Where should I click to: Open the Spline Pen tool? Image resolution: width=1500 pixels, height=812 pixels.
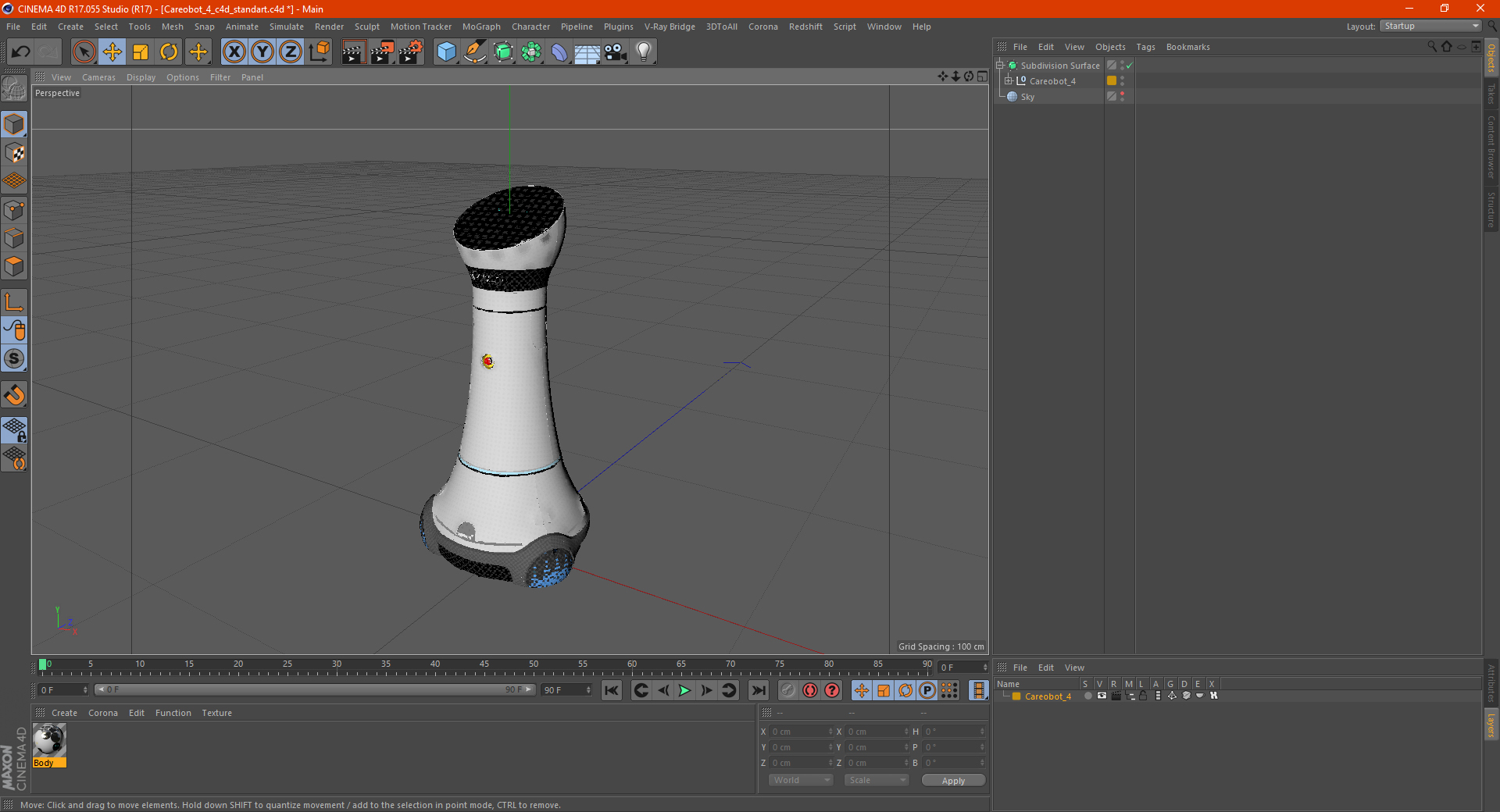click(475, 52)
